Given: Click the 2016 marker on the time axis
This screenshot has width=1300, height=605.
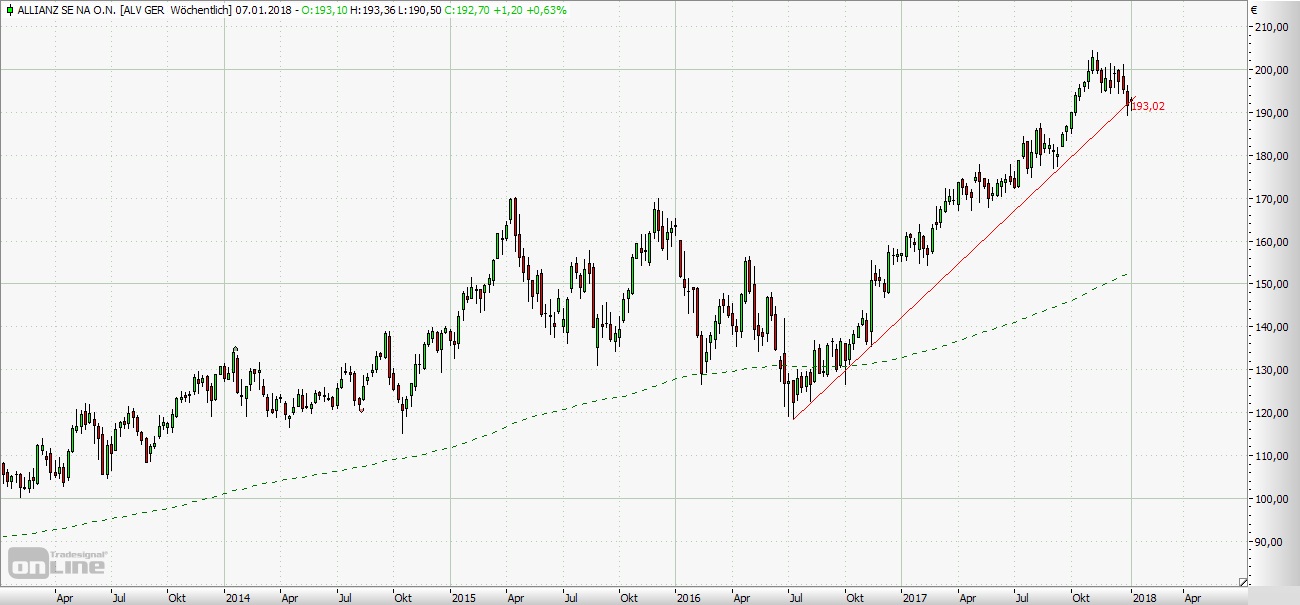Looking at the screenshot, I should (x=688, y=598).
